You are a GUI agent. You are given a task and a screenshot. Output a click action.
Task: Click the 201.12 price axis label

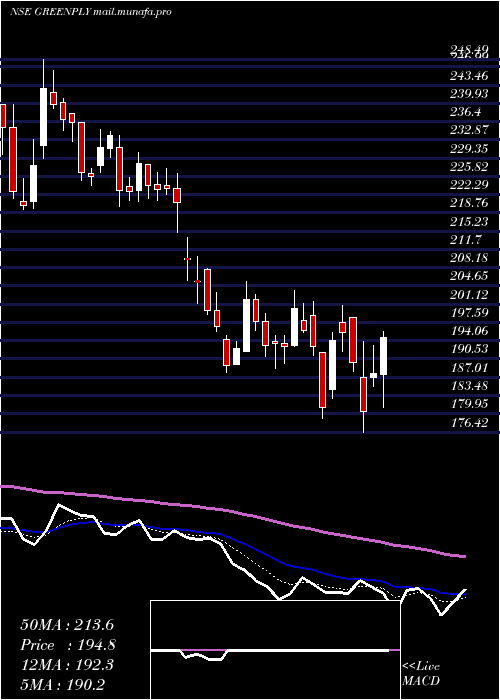(x=469, y=295)
